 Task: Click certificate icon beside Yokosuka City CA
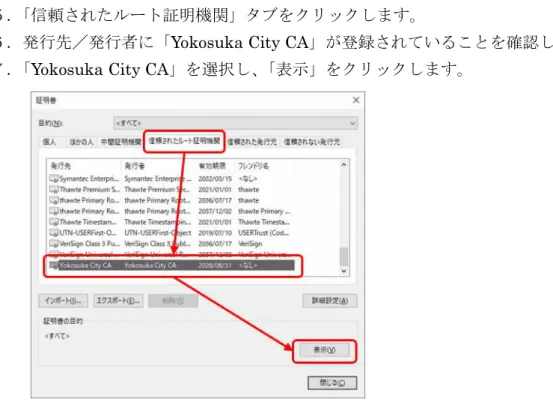pyautogui.click(x=54, y=265)
